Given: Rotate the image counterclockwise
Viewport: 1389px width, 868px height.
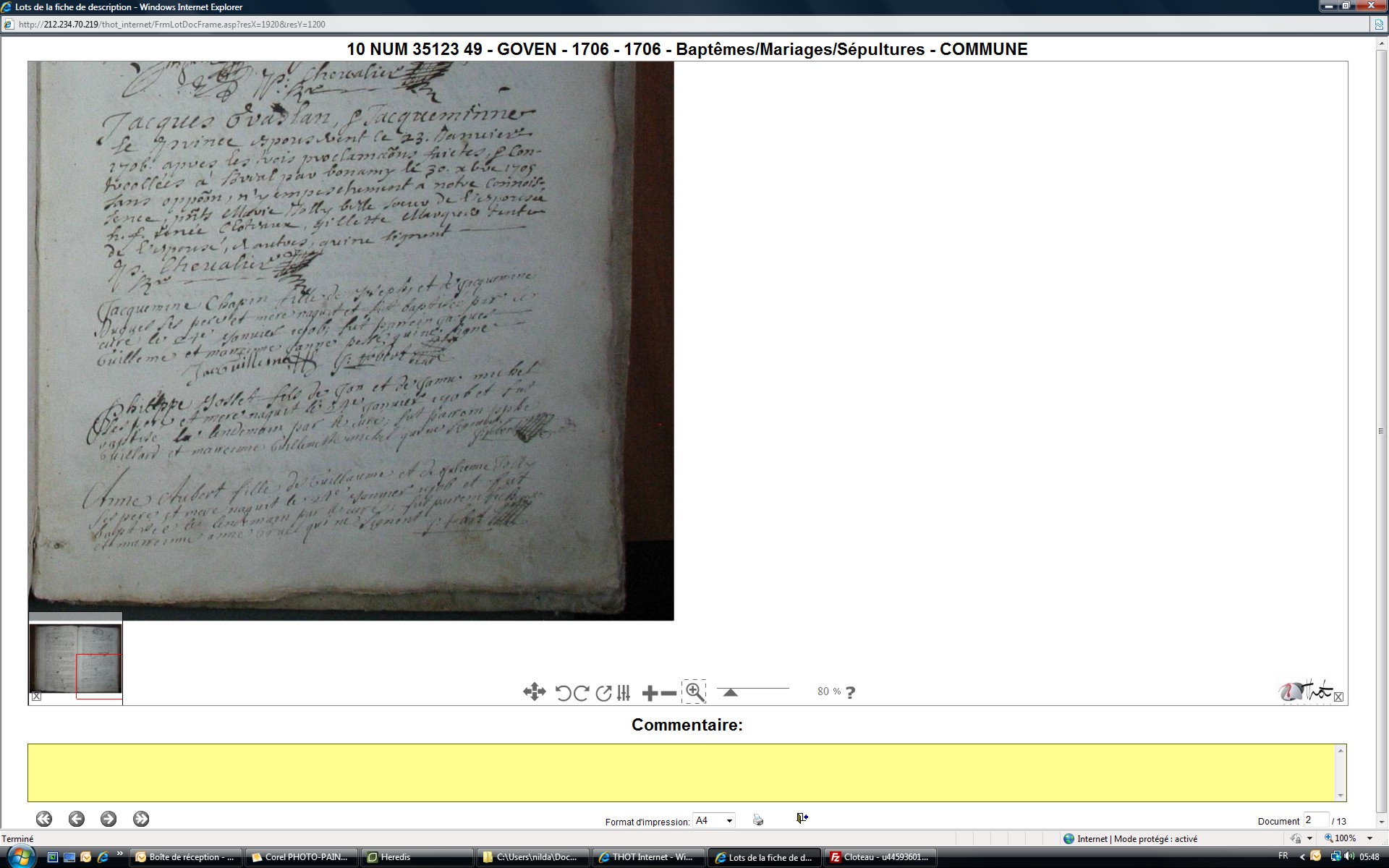Looking at the screenshot, I should pyautogui.click(x=563, y=693).
